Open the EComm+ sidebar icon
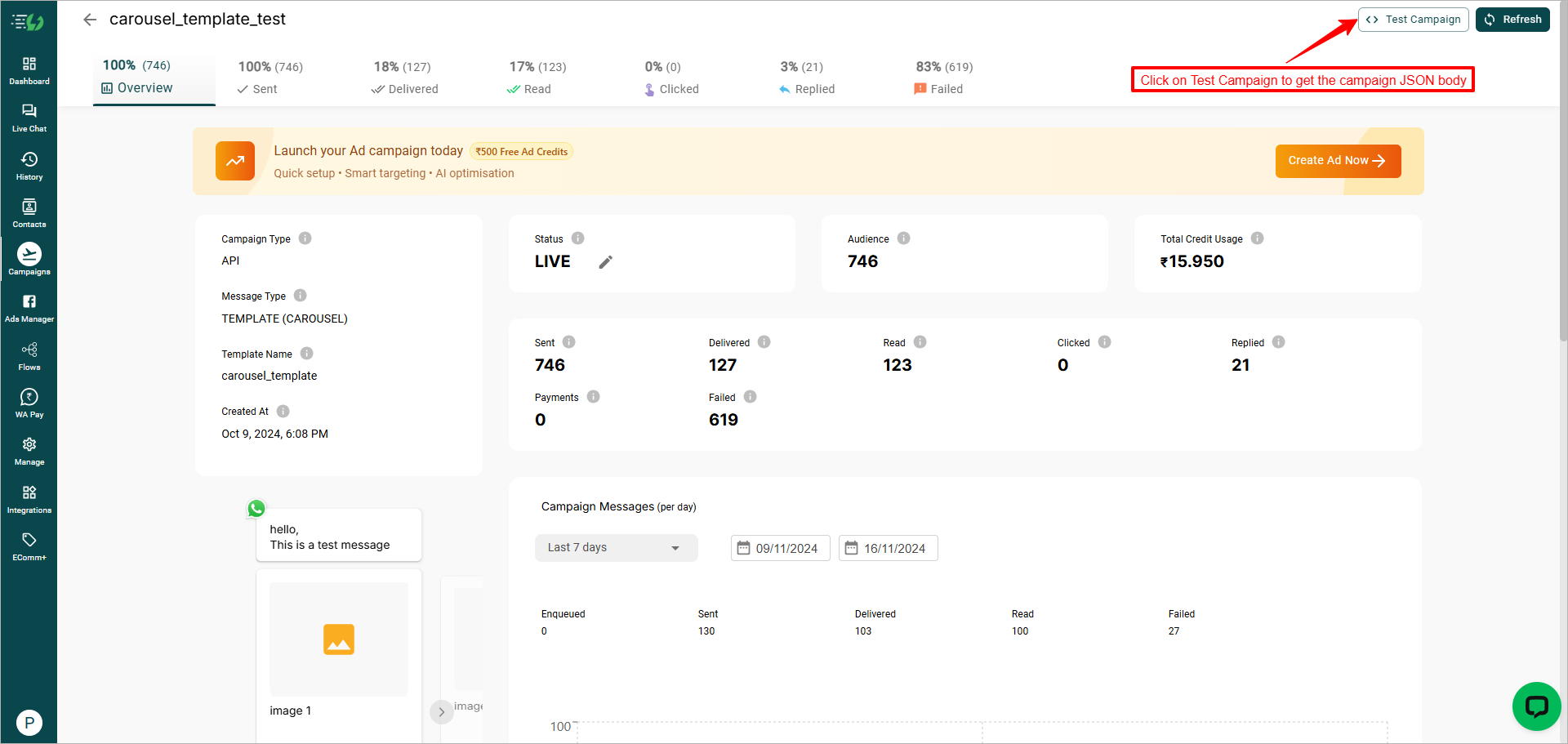This screenshot has width=1568, height=744. 29,546
